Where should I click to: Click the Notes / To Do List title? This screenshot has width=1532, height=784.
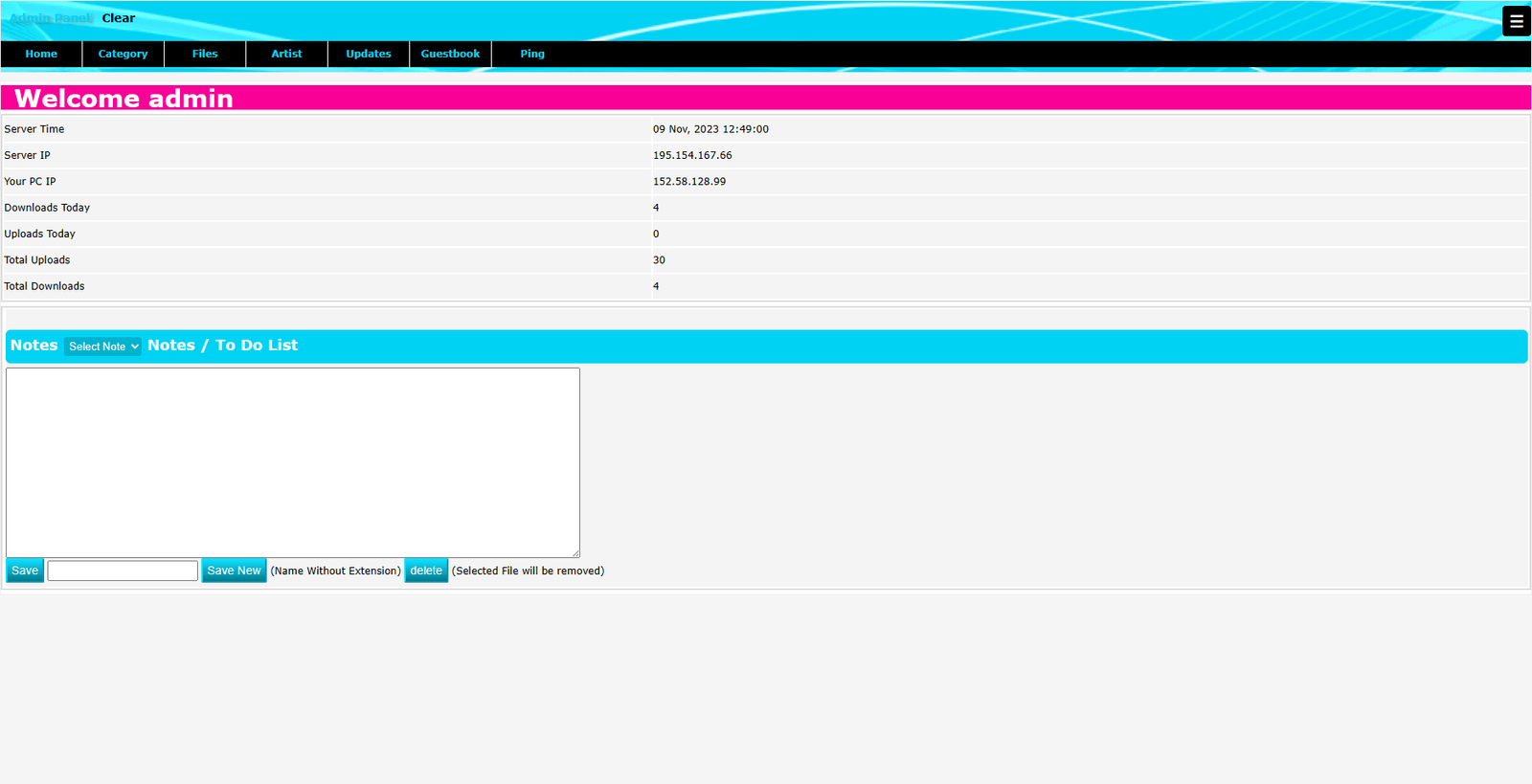222,346
